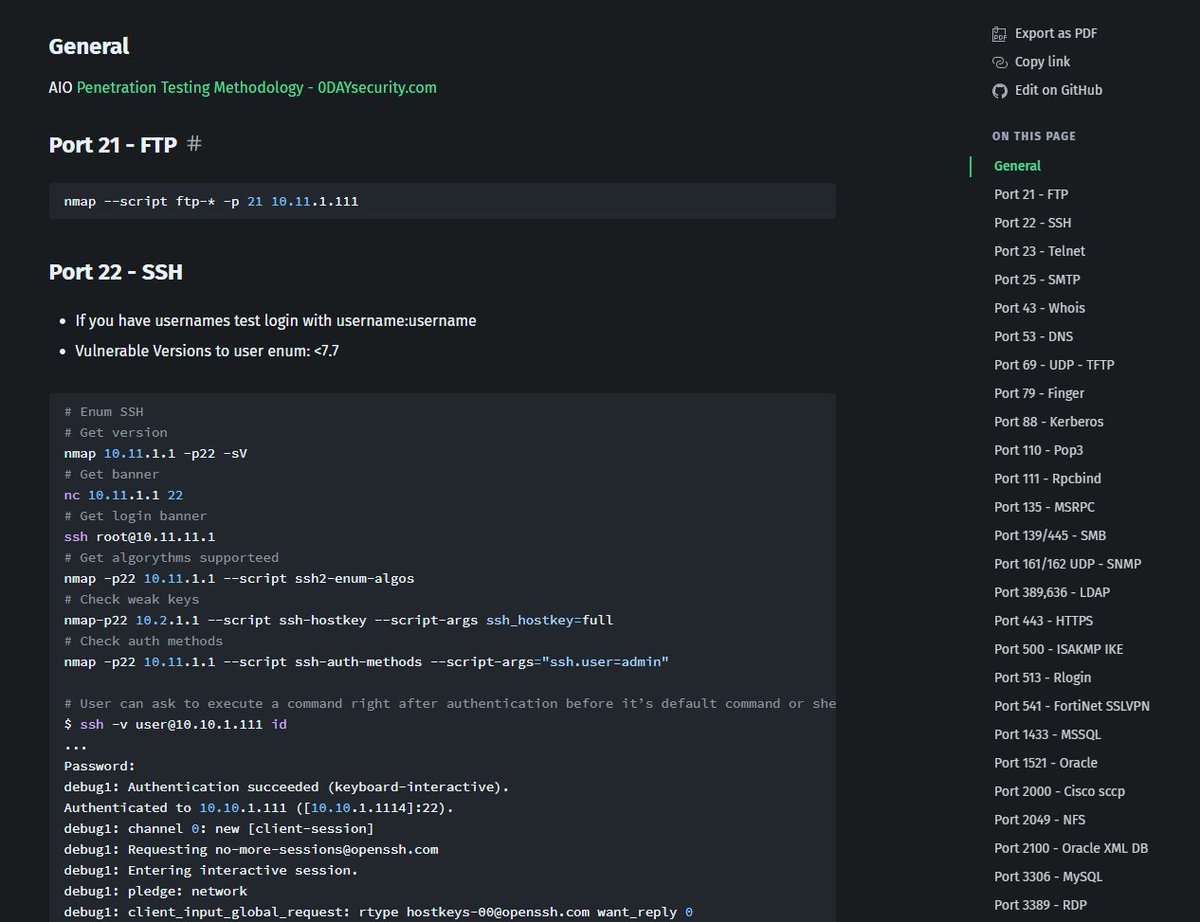The width and height of the screenshot is (1200, 922).
Task: Open Port 2000 - Cisco sccp entry
Action: click(1059, 791)
